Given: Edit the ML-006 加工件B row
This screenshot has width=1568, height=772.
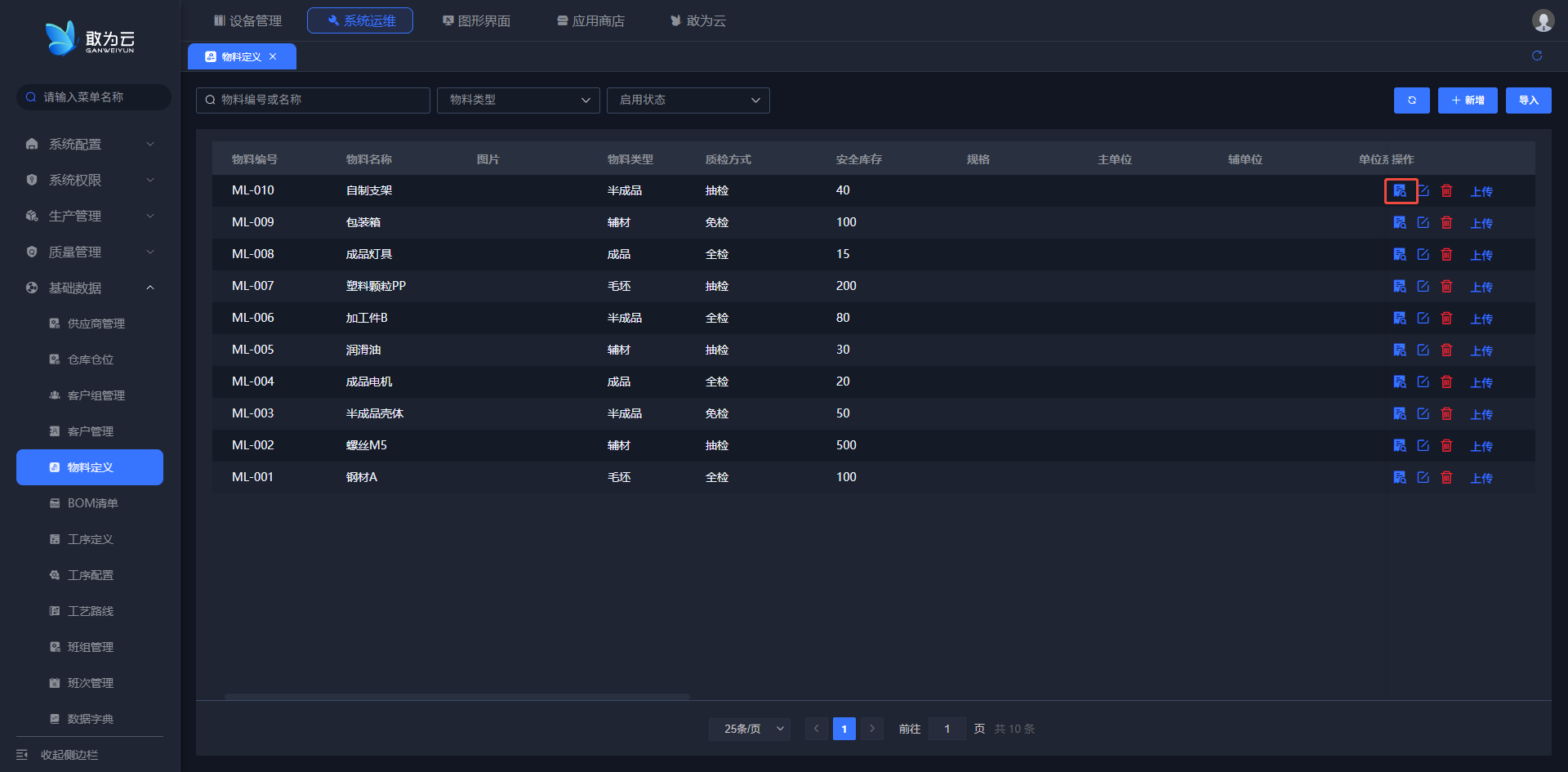Looking at the screenshot, I should tap(1423, 319).
